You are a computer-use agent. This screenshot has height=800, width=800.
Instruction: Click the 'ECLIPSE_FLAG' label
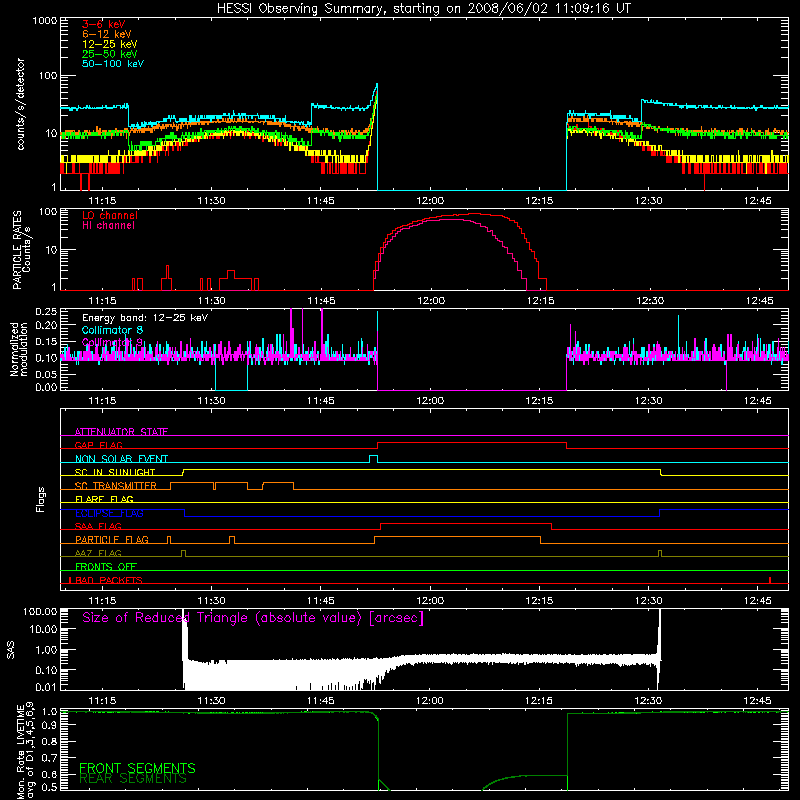109,513
